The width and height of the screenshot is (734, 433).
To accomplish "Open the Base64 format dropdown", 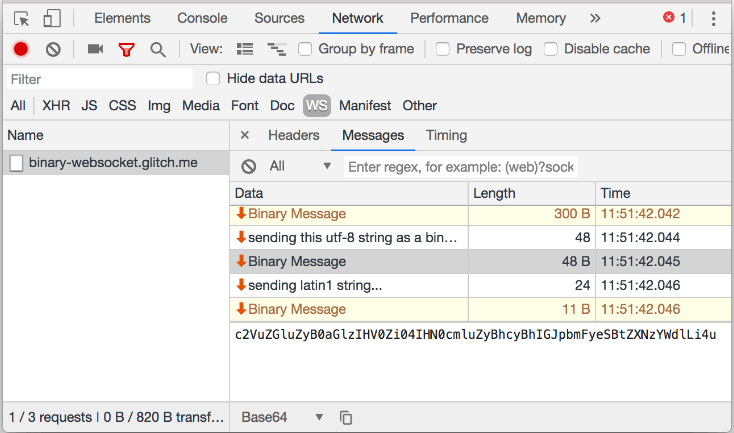I will 283,417.
